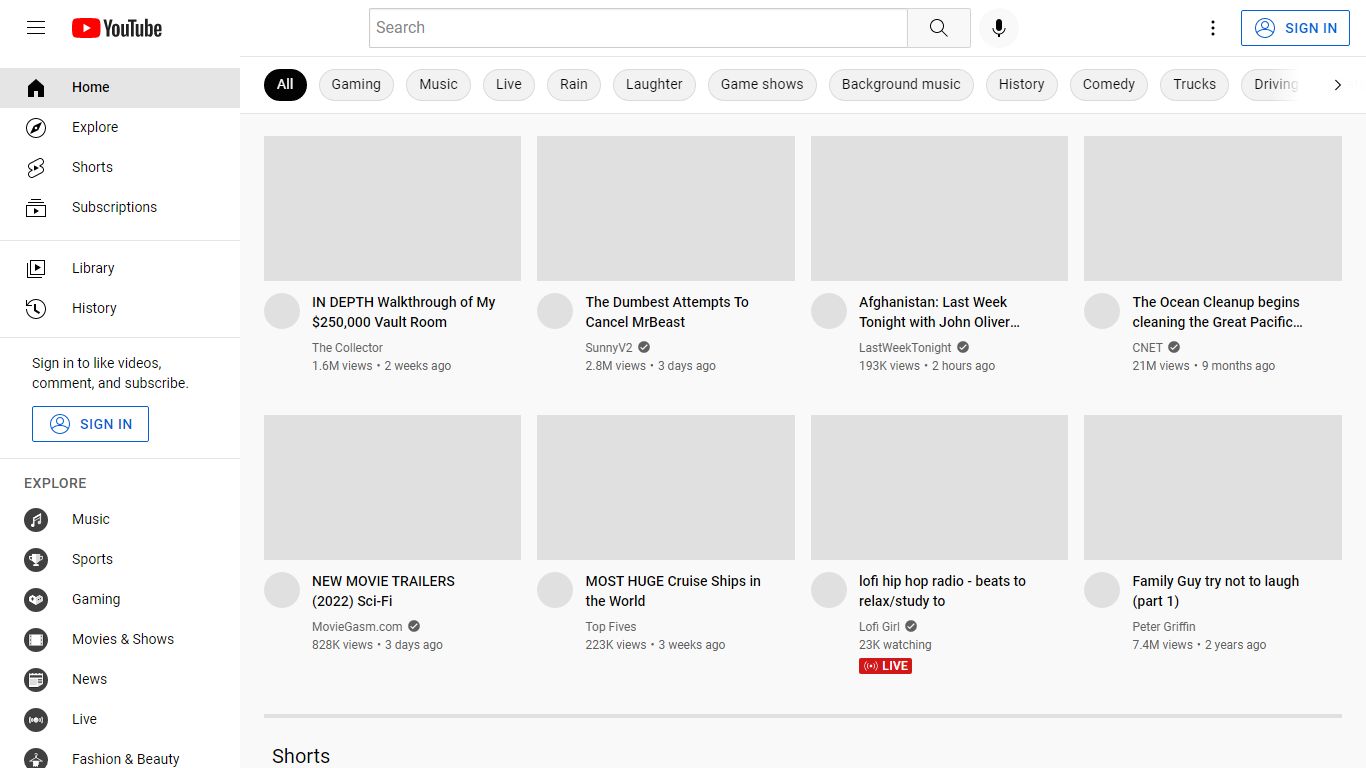Open Top Fives channel avatar
This screenshot has height=768, width=1366.
pos(555,590)
